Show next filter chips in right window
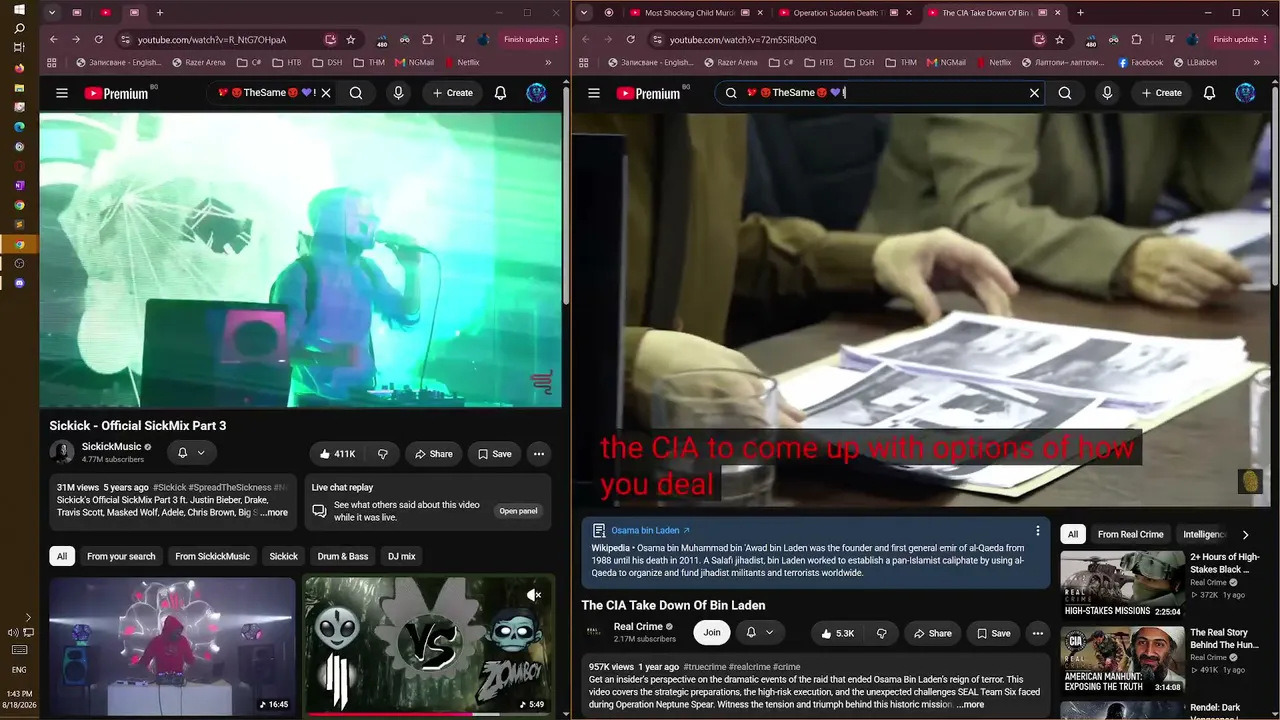1280x720 pixels. point(1245,534)
